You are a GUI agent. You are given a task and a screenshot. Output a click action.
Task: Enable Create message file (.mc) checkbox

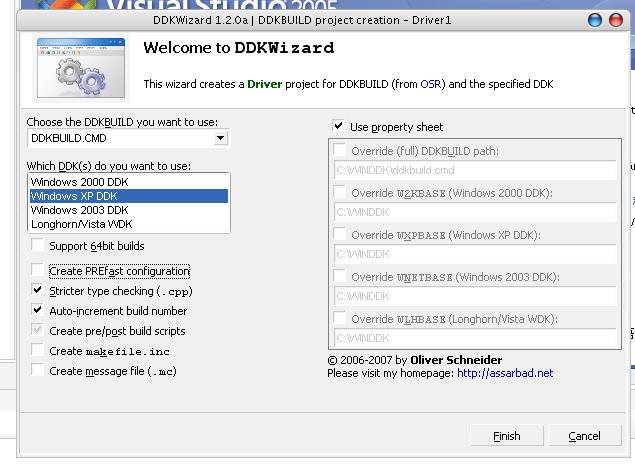tap(38, 370)
